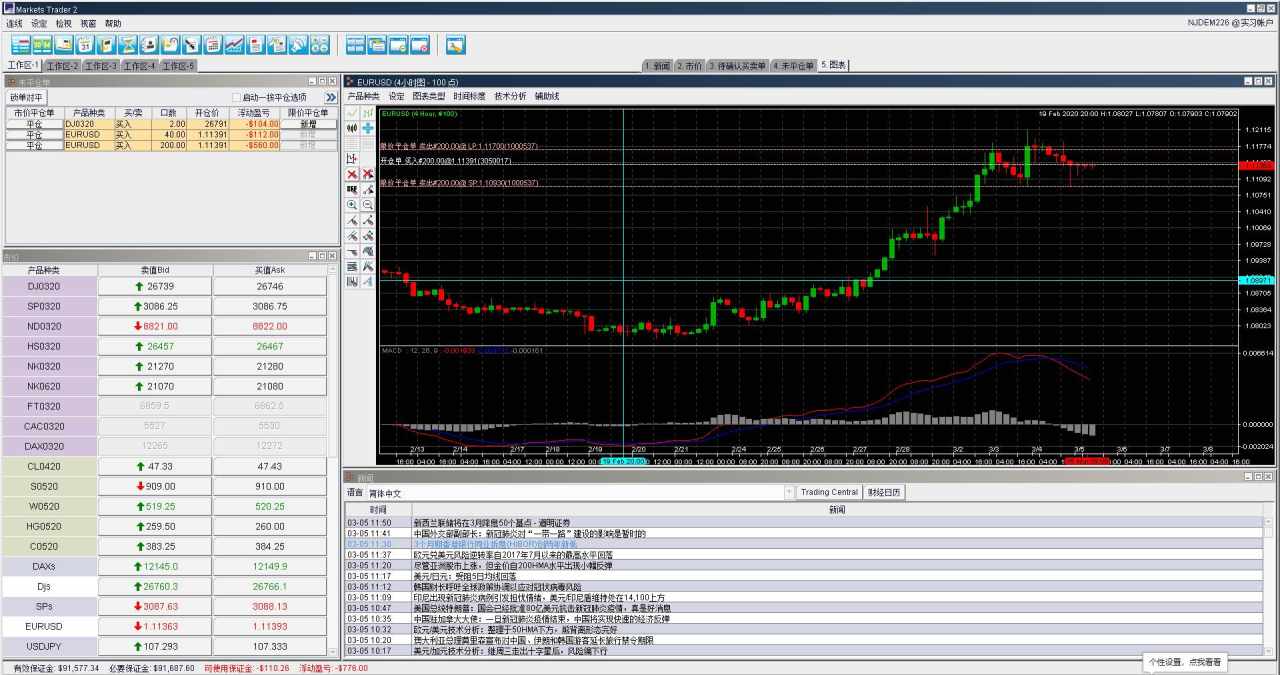
Task: Switch to the 工作区-3 workspace tab
Action: click(100, 66)
